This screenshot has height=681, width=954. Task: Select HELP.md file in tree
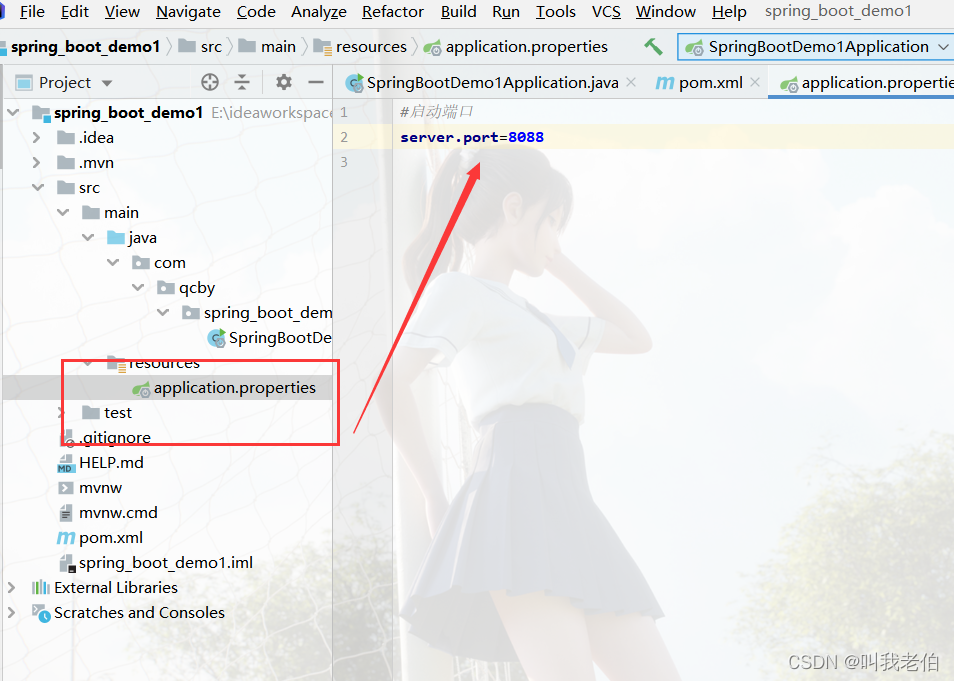[x=111, y=463]
